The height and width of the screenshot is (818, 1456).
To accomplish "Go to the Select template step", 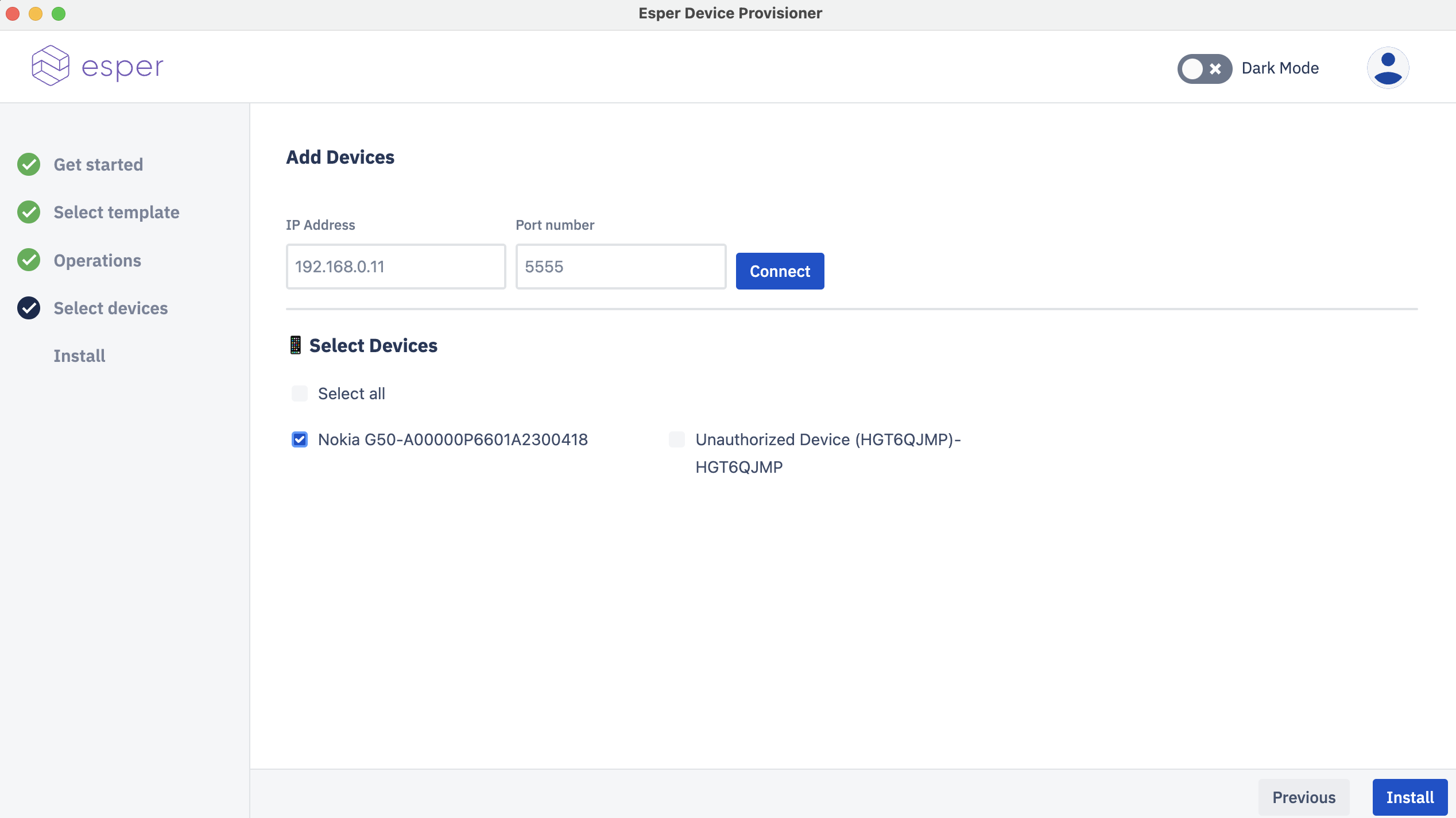I will coord(117,212).
